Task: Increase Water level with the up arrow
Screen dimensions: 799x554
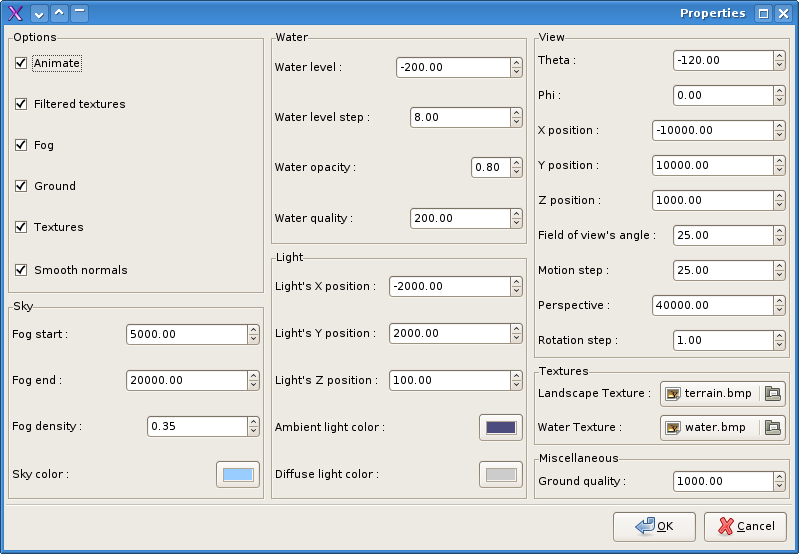Action: [x=516, y=63]
